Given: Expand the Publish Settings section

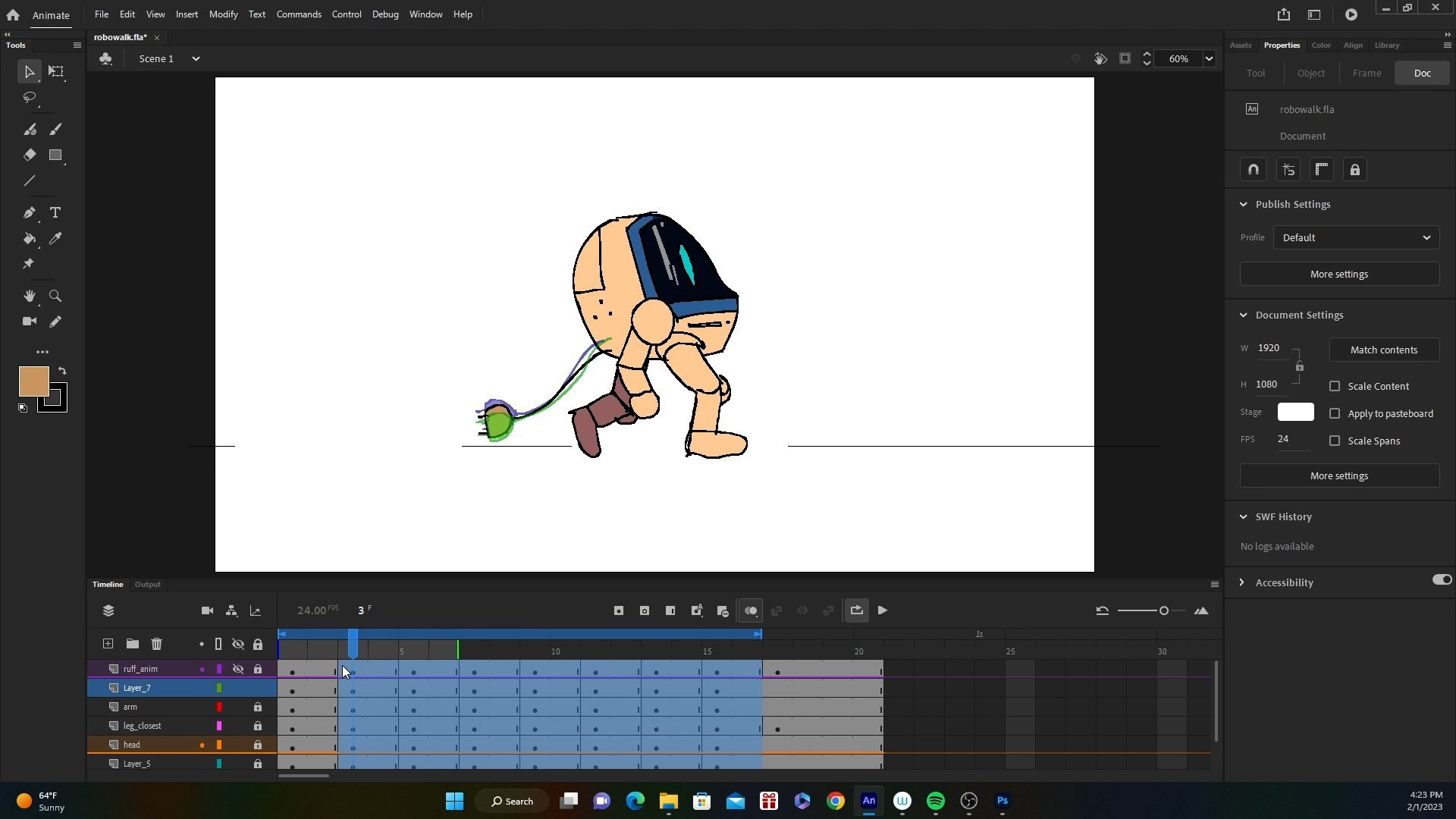Looking at the screenshot, I should [1245, 204].
